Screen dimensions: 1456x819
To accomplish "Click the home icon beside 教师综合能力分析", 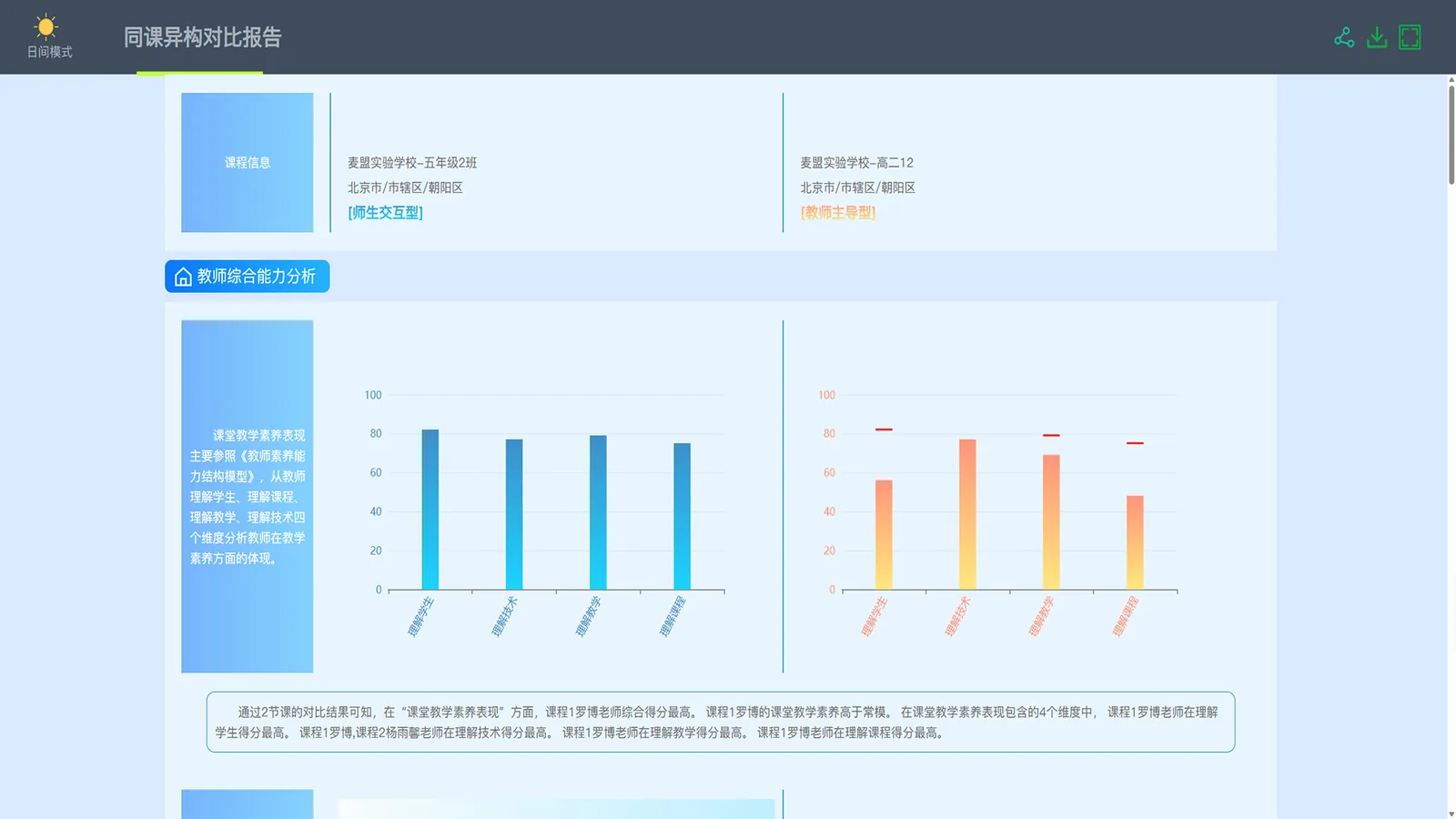I will click(183, 277).
